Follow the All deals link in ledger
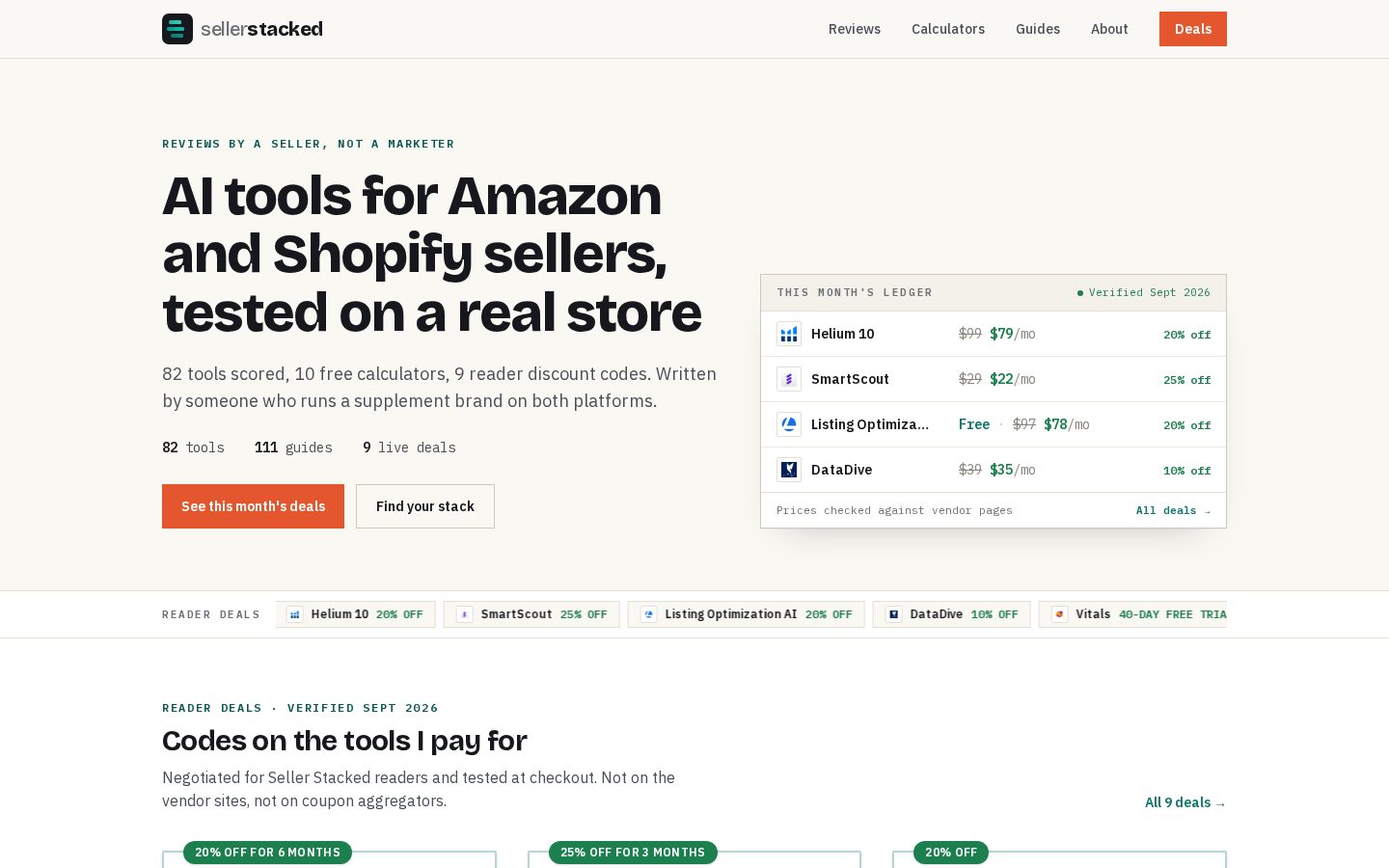This screenshot has width=1389, height=868. pyautogui.click(x=1173, y=510)
